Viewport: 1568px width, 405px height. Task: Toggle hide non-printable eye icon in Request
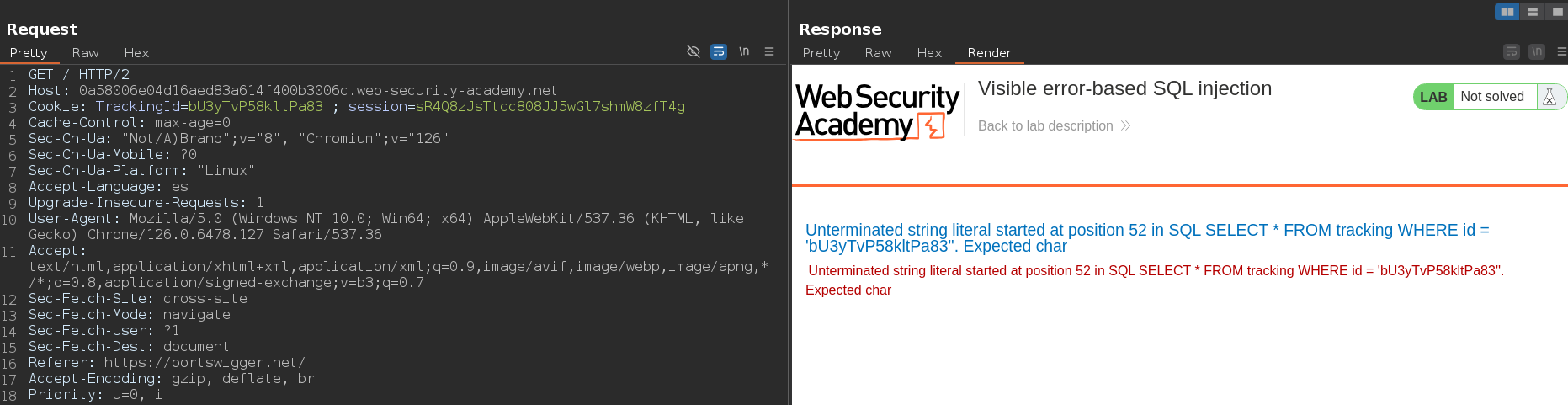(x=694, y=51)
